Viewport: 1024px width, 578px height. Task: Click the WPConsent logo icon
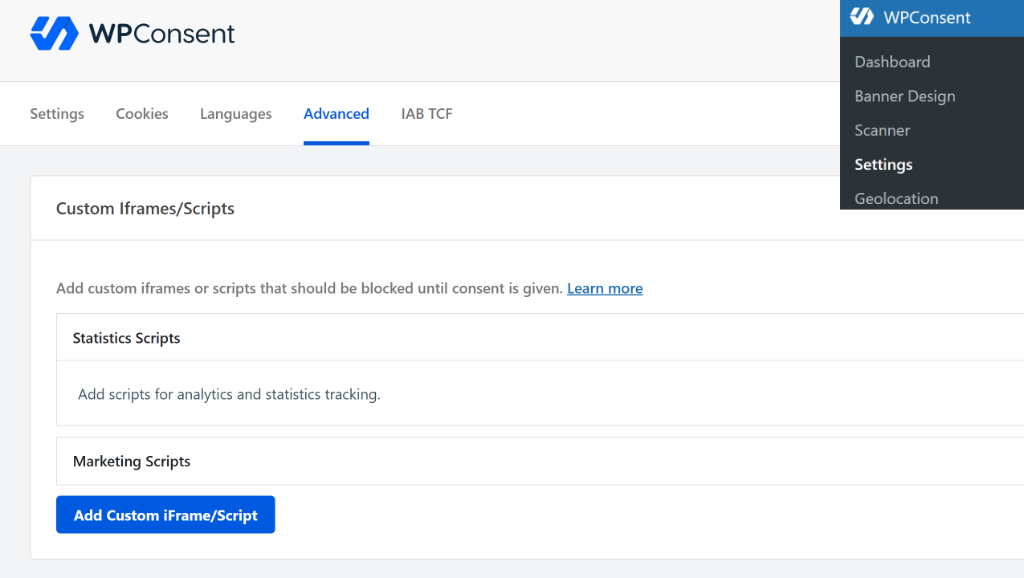[x=52, y=33]
